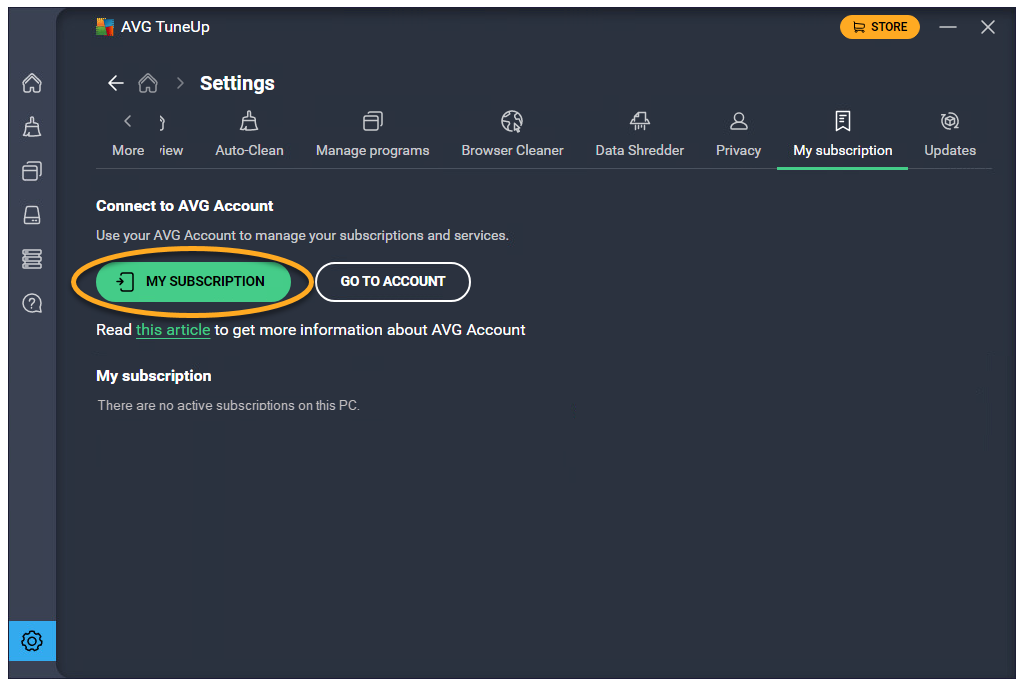Open the cleaning broom sidebar icon

32,127
